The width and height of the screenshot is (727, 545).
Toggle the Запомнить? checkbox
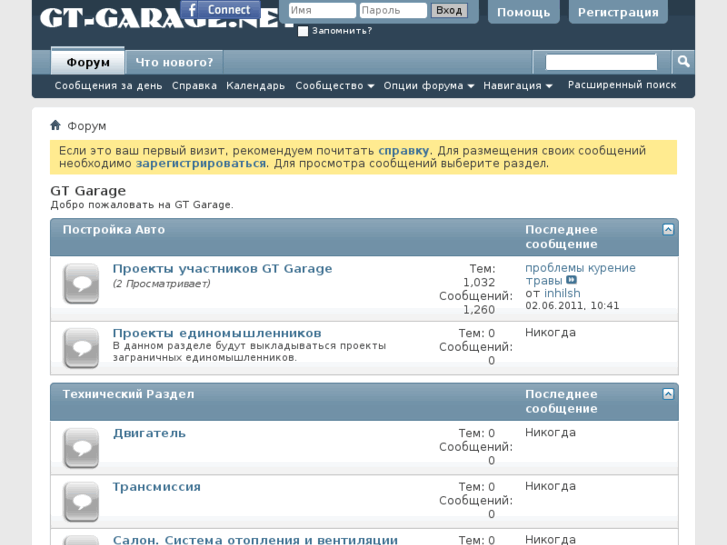303,31
